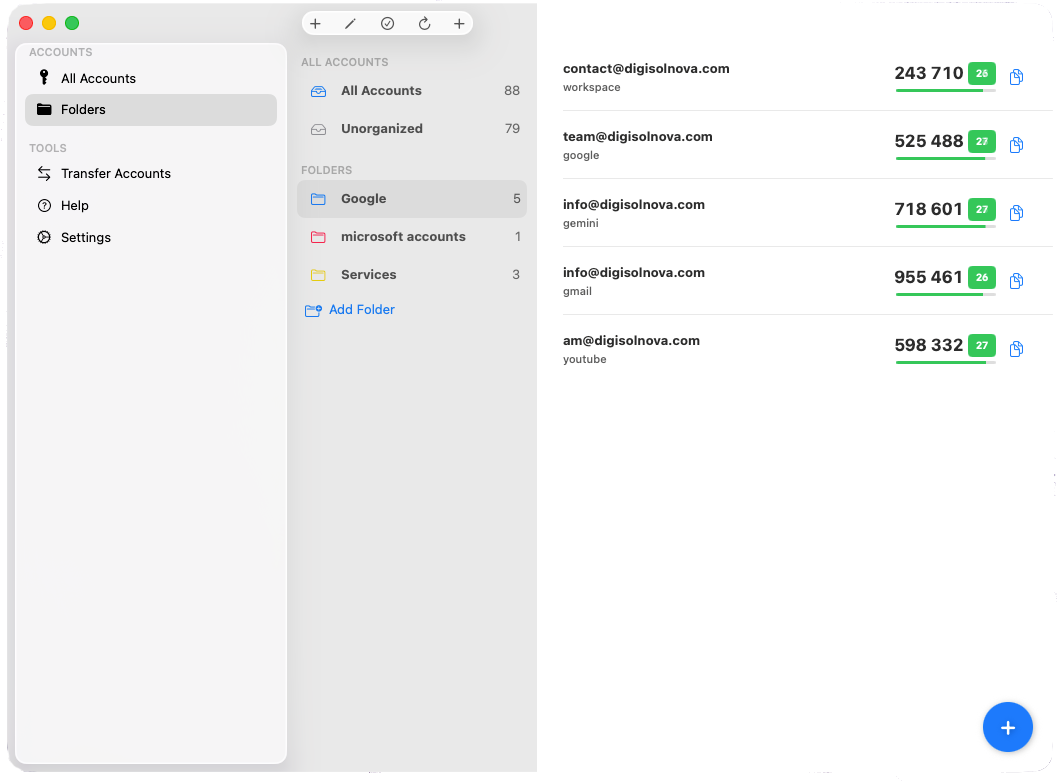Click the countdown badge for team@digisolnova.com
The width and height of the screenshot is (1057, 782).
click(x=981, y=141)
